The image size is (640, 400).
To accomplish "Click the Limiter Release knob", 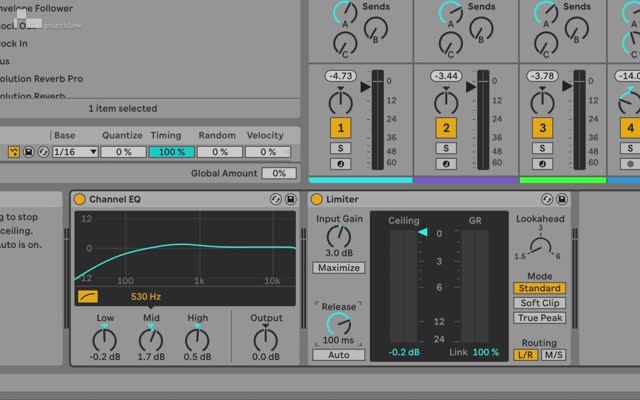I will click(338, 324).
